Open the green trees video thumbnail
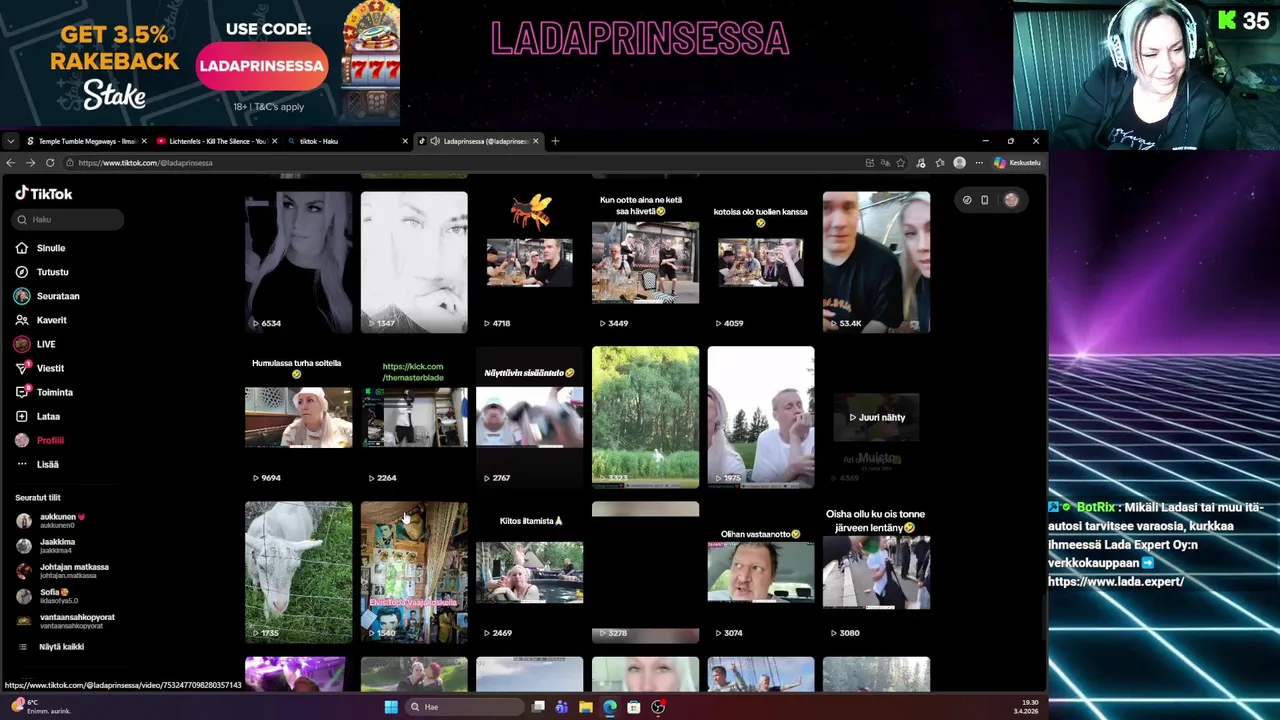 (645, 417)
